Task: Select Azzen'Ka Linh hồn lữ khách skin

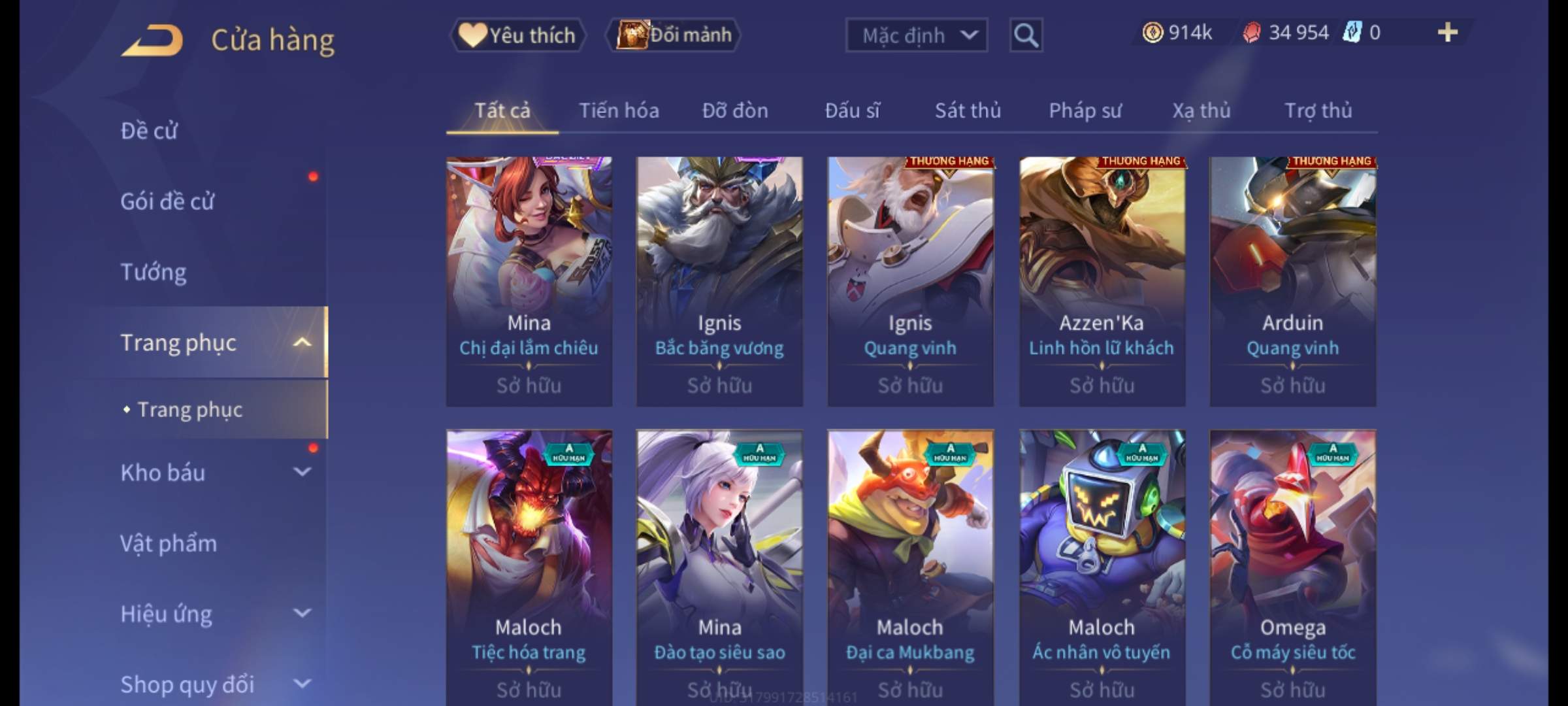Action: click(x=1102, y=281)
